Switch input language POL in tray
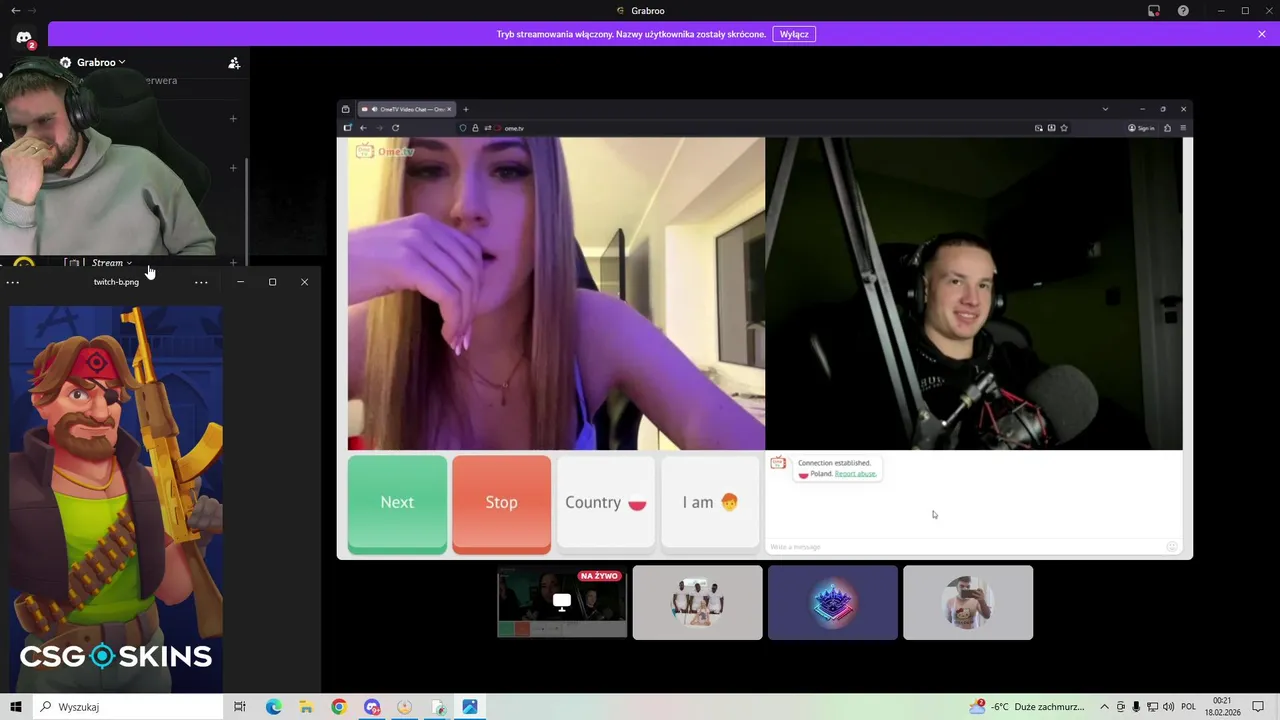 (x=1189, y=707)
